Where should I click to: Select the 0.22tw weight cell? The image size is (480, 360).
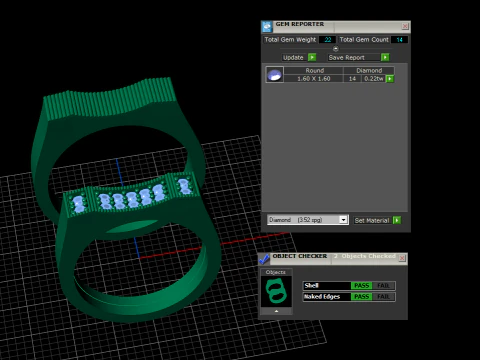[x=374, y=79]
